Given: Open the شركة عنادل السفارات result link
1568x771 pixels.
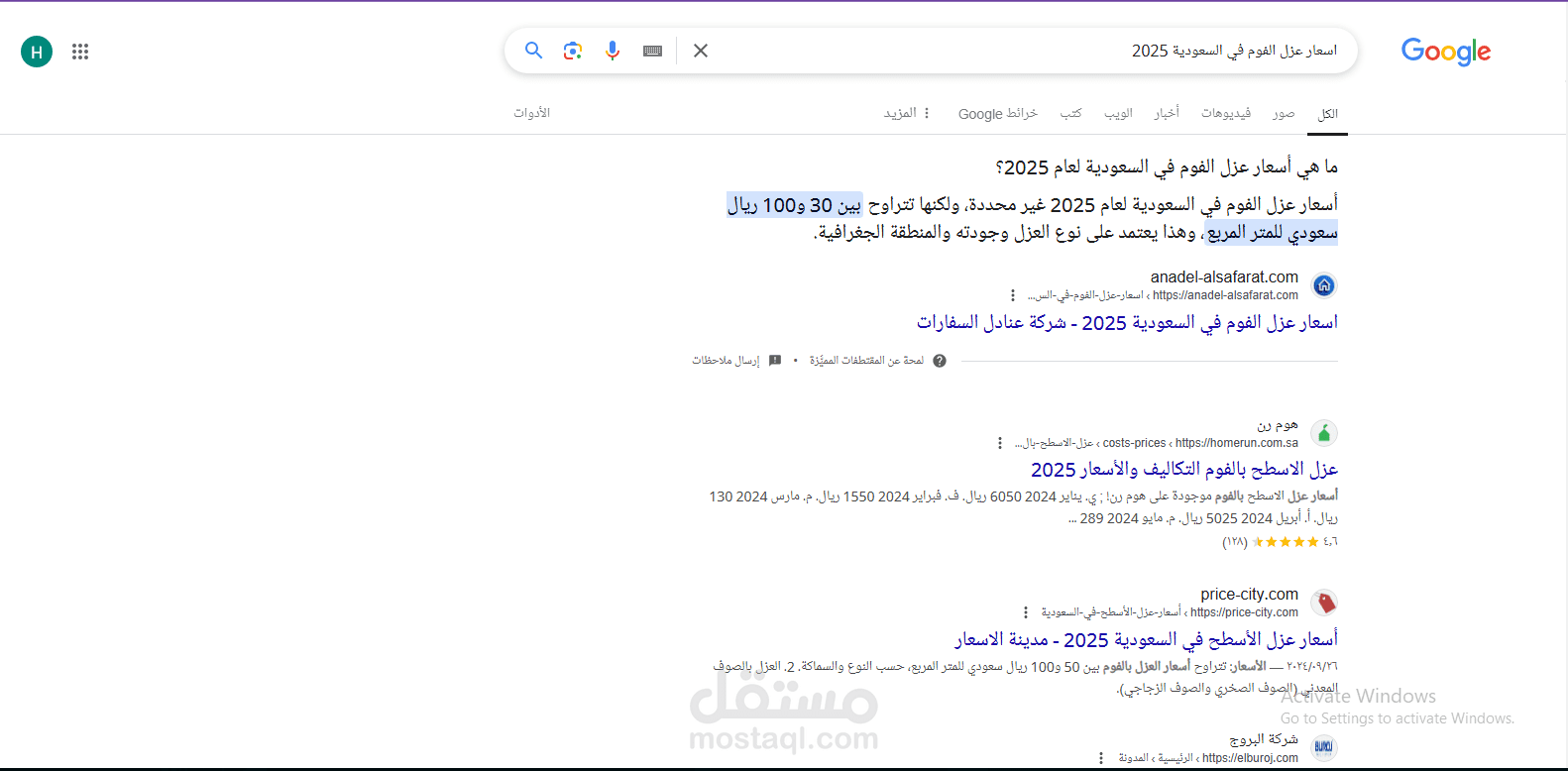Looking at the screenshot, I should pos(1127,323).
